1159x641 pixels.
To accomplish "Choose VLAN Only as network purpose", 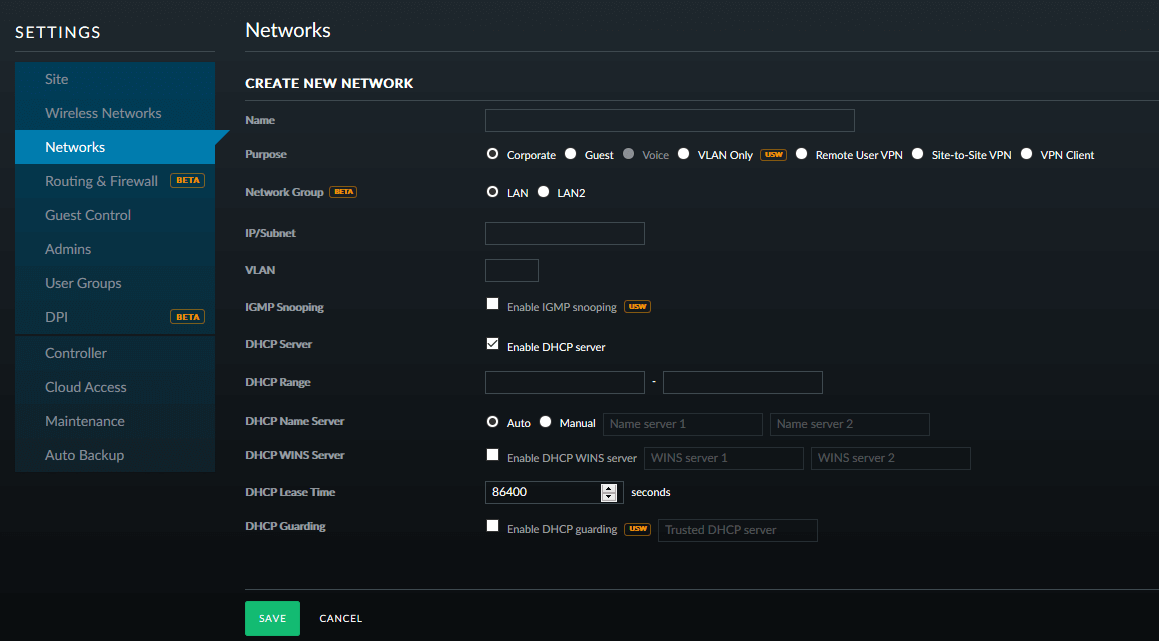I will pyautogui.click(x=684, y=154).
